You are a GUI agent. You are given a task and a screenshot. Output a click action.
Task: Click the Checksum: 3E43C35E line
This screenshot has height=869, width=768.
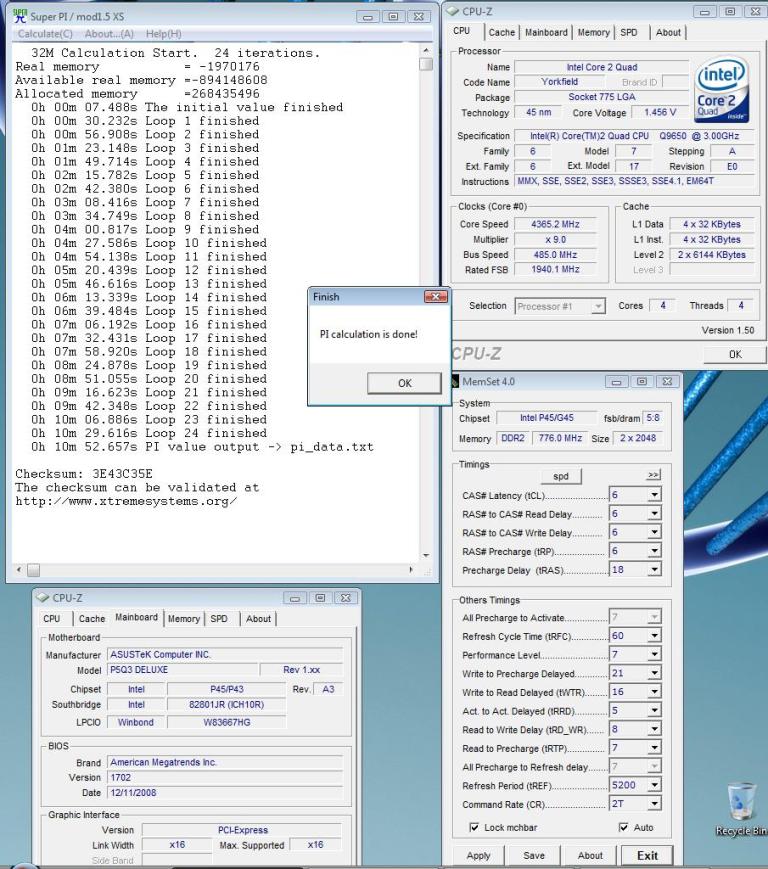[84, 474]
